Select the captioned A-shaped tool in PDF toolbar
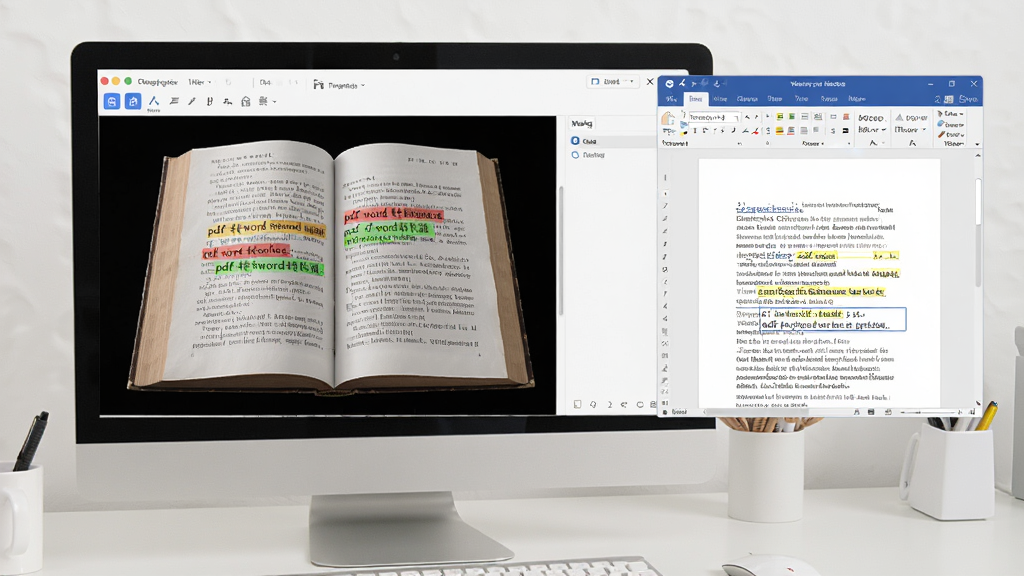The width and height of the screenshot is (1024, 576). 153,103
